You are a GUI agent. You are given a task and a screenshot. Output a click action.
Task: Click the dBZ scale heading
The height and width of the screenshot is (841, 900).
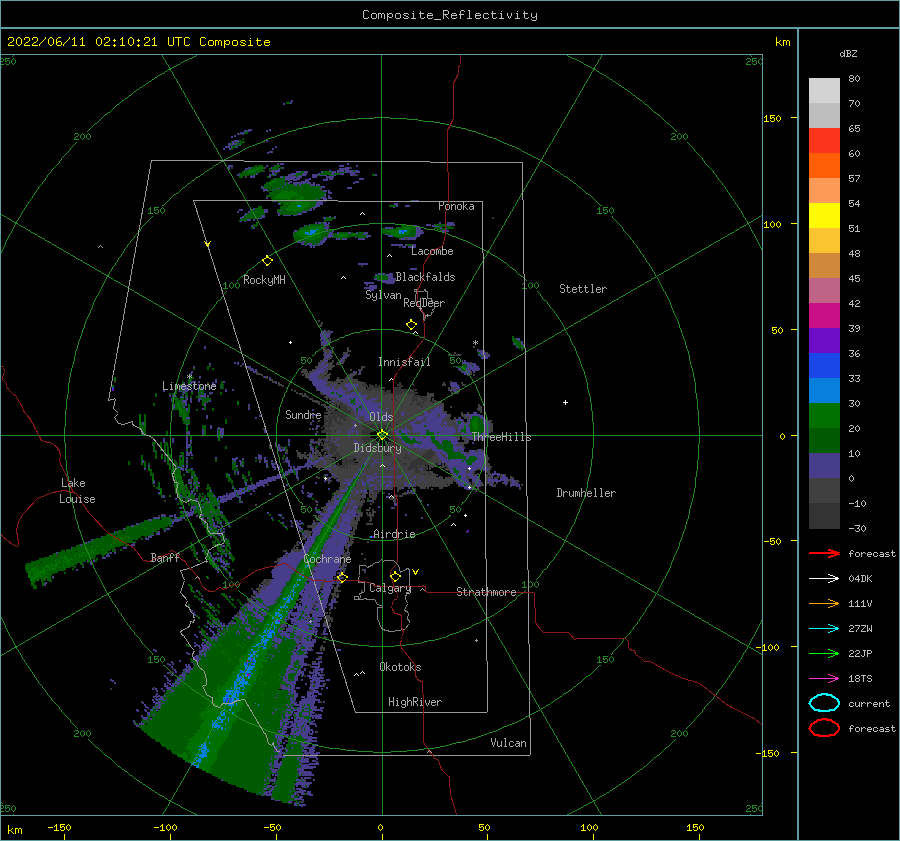pos(848,53)
